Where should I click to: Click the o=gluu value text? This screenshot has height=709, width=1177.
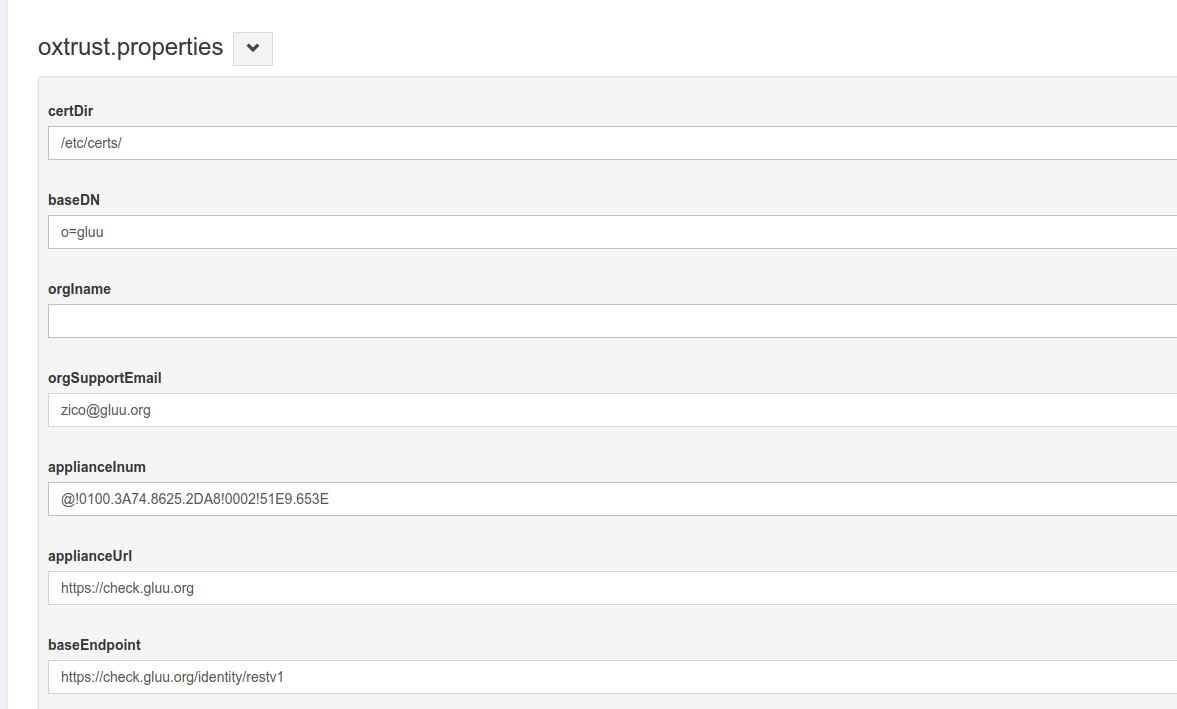coord(82,232)
